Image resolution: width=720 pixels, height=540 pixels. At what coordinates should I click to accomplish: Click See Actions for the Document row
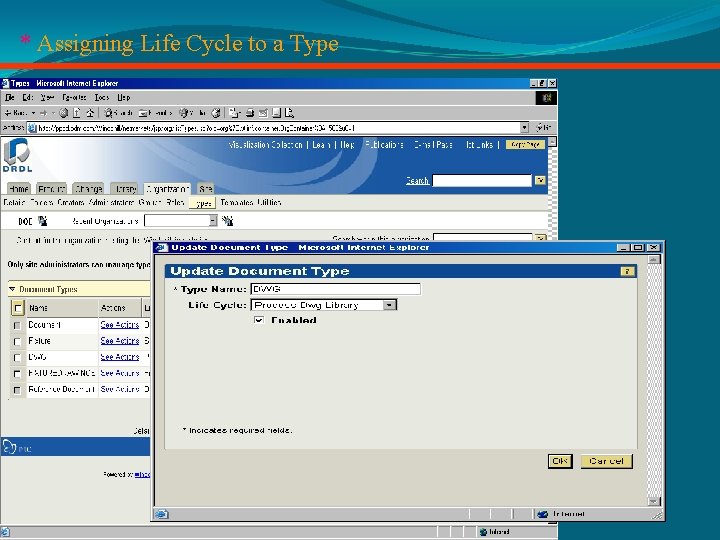pos(120,325)
